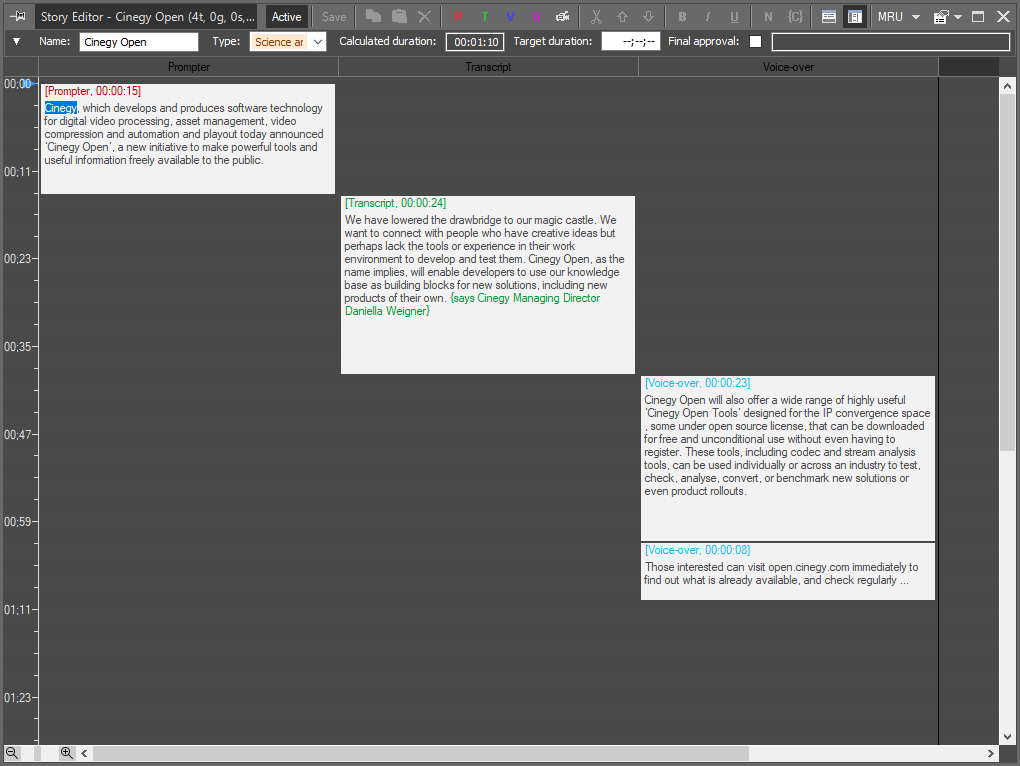This screenshot has height=766, width=1020.
Task: Insert a Transcript section with green T
Action: click(485, 17)
